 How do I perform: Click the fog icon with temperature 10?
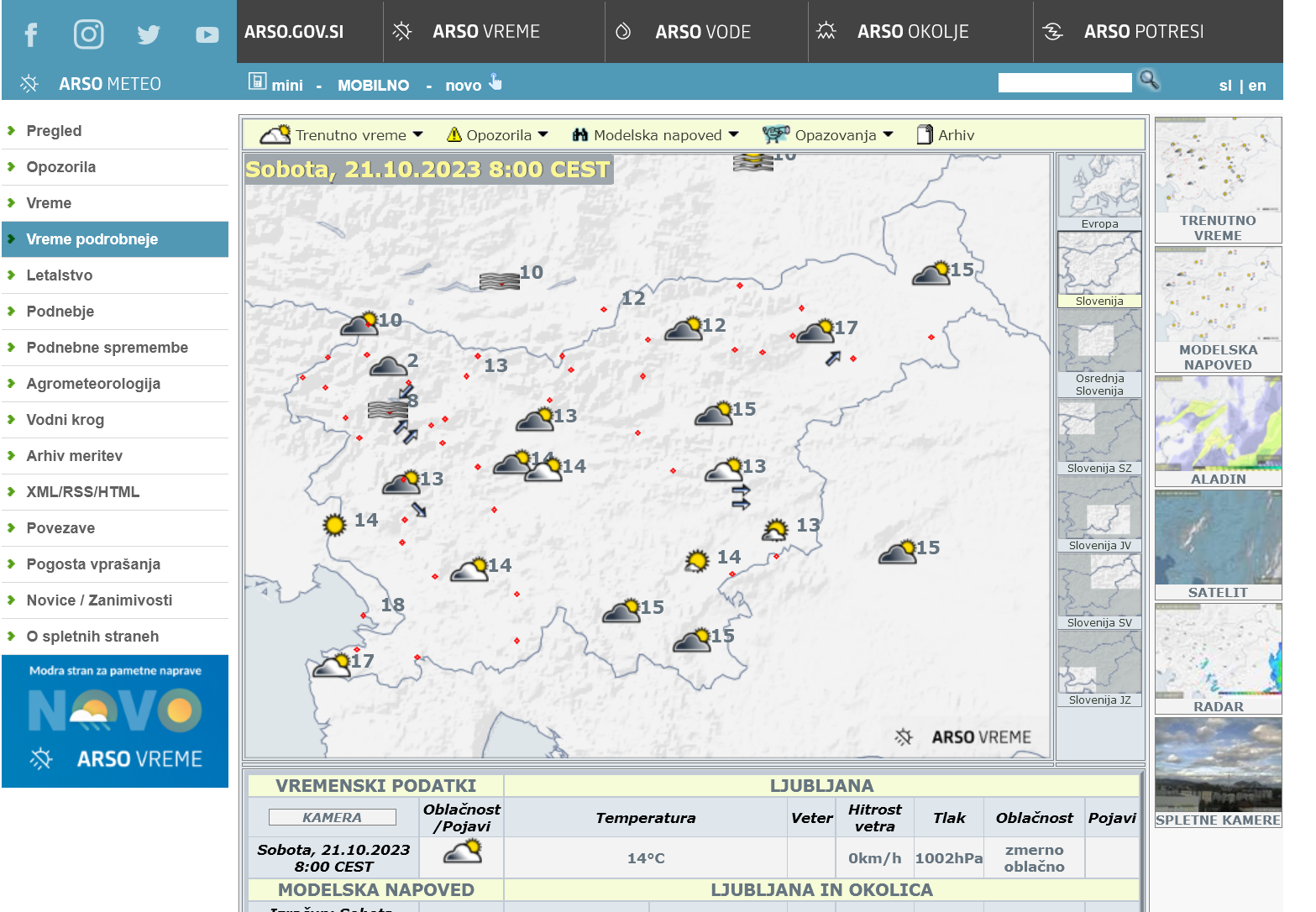coord(499,281)
